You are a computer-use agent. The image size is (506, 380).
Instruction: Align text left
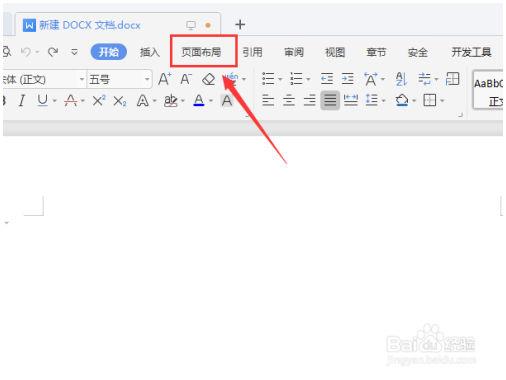point(268,100)
